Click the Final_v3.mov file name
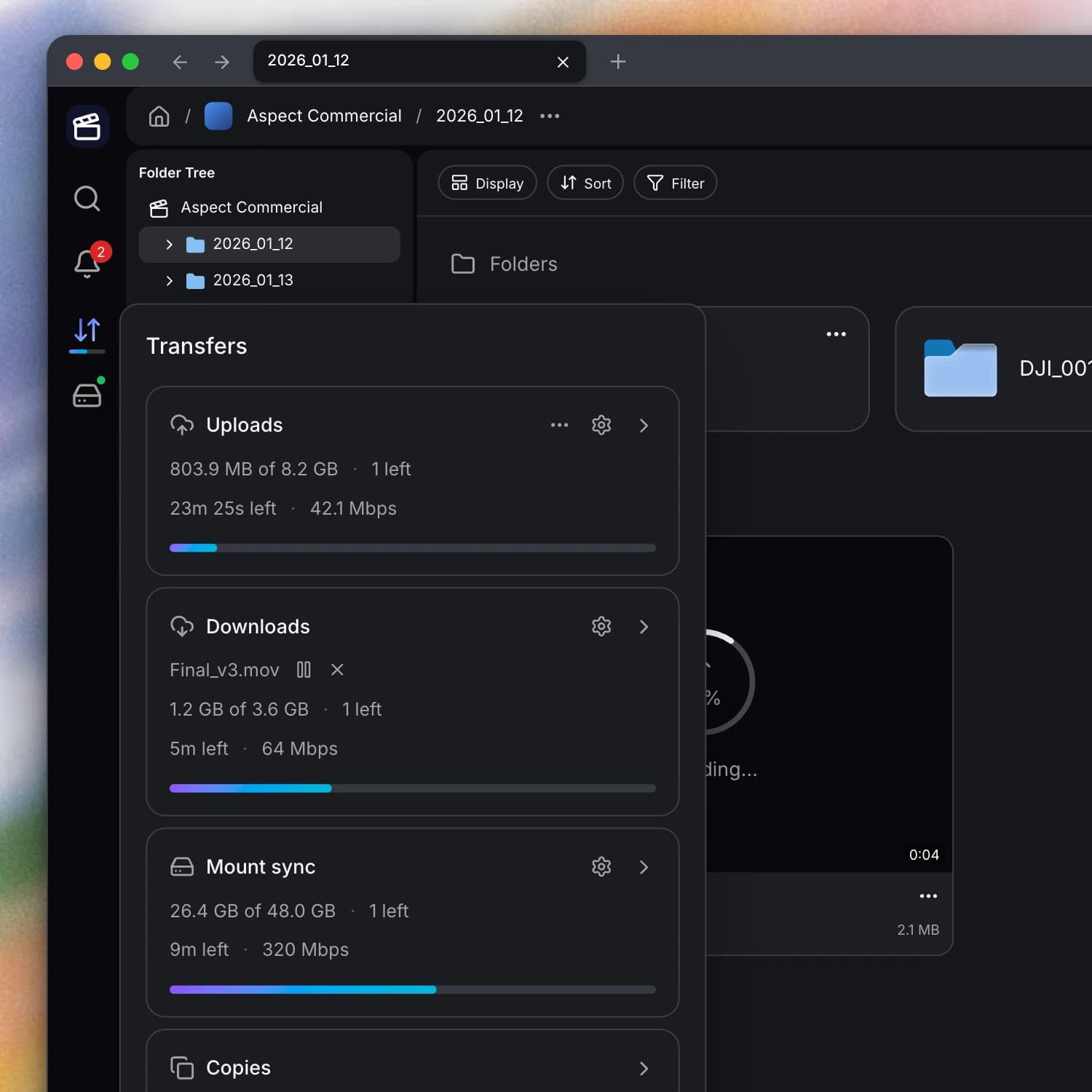Image resolution: width=1092 pixels, height=1092 pixels. (x=224, y=670)
